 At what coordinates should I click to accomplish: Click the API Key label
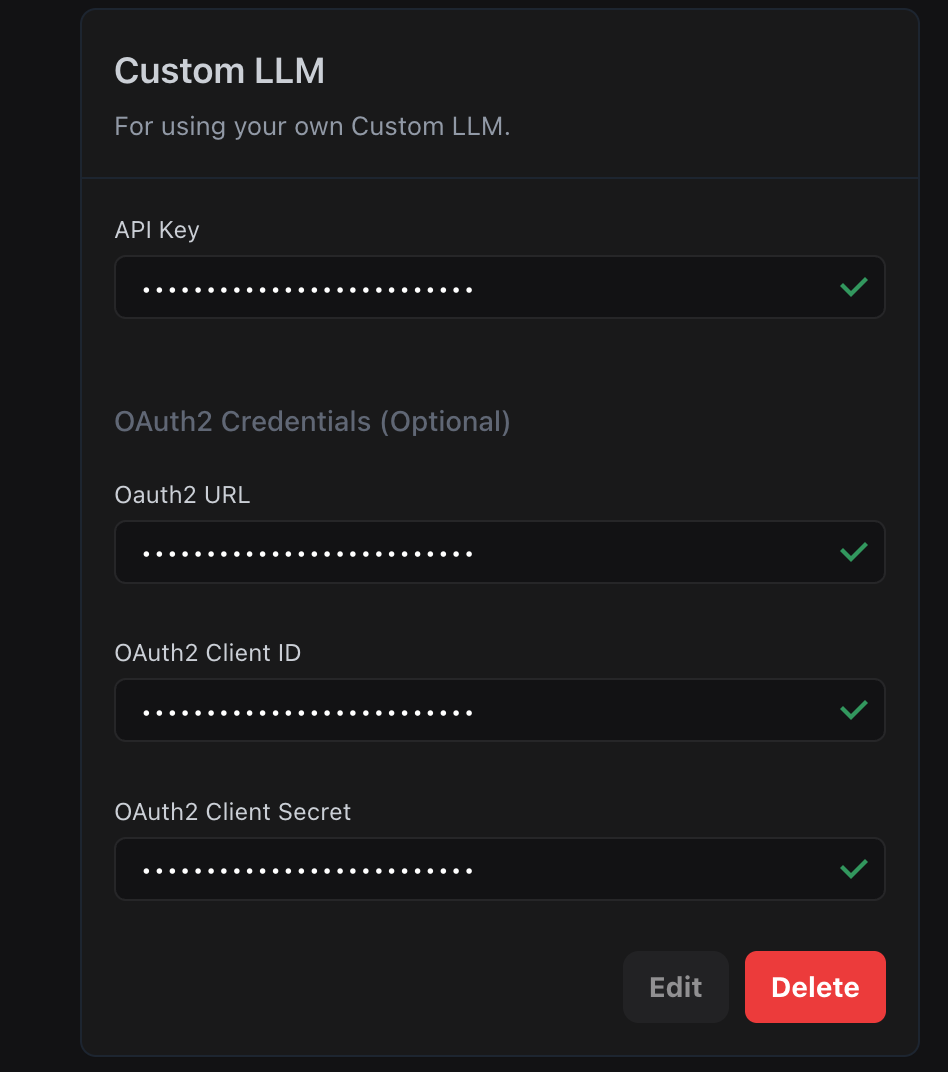coord(157,229)
